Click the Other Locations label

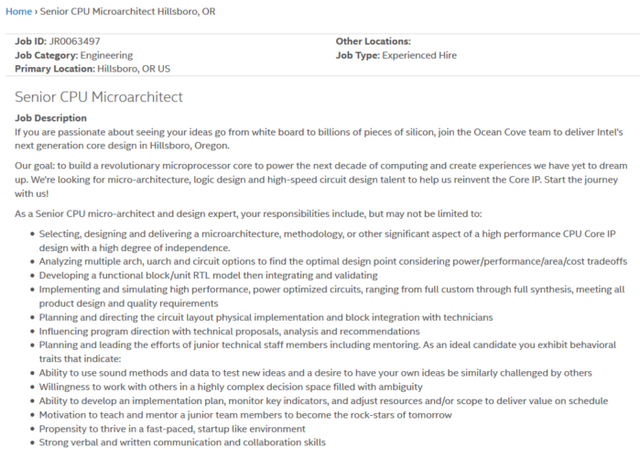373,41
